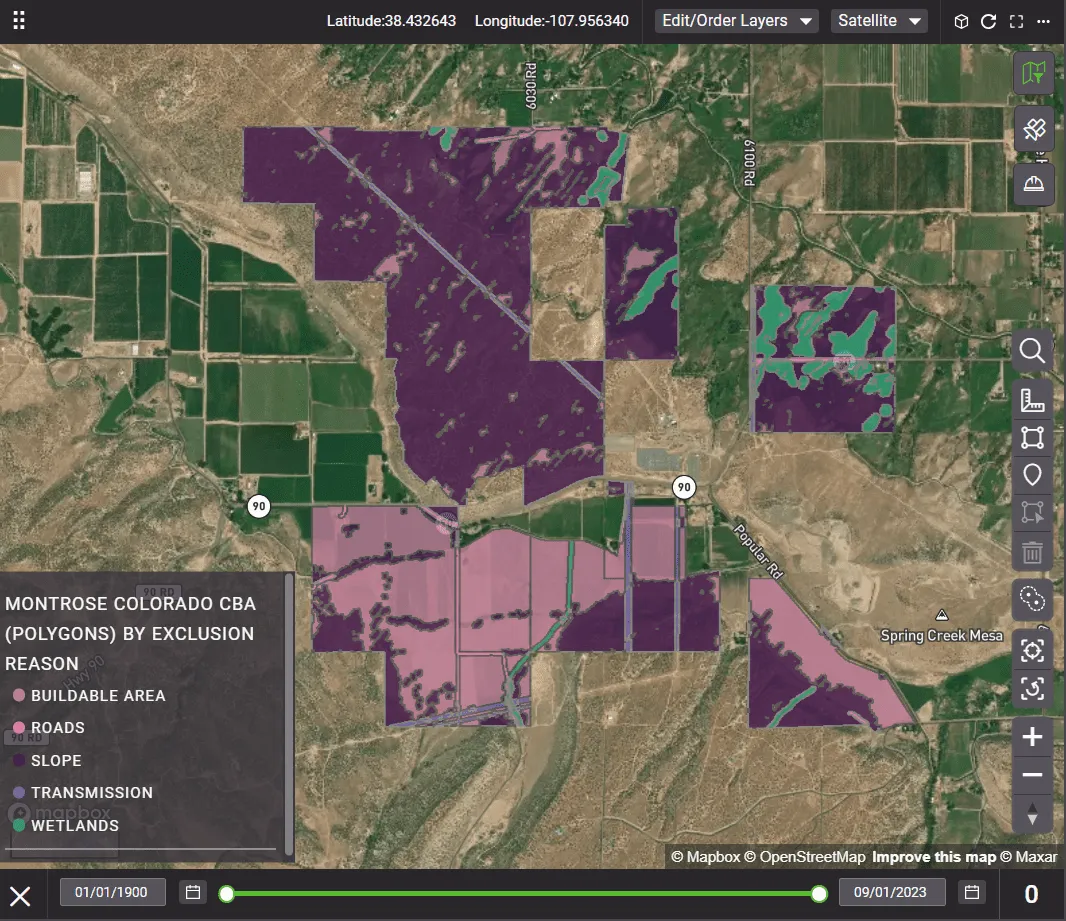Open the OpenStreetMap attribution link

805,856
